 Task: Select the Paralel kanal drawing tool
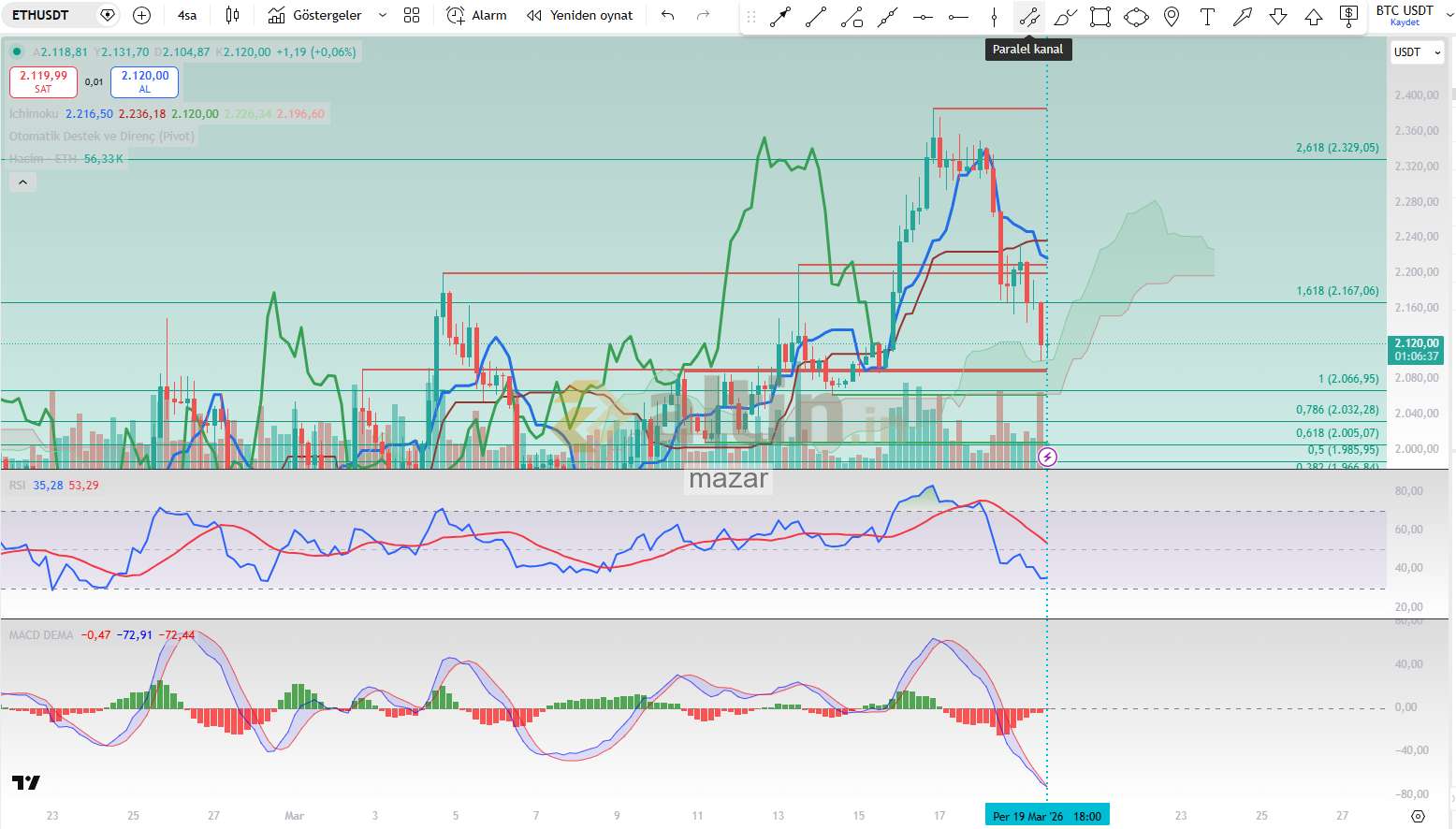coord(1028,16)
